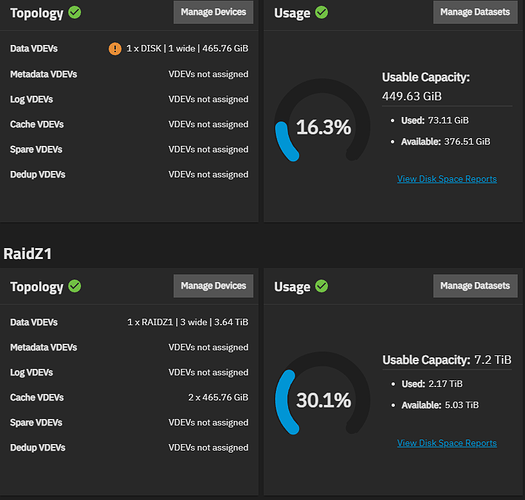Click the green checkmark next to top Usage

321,12
